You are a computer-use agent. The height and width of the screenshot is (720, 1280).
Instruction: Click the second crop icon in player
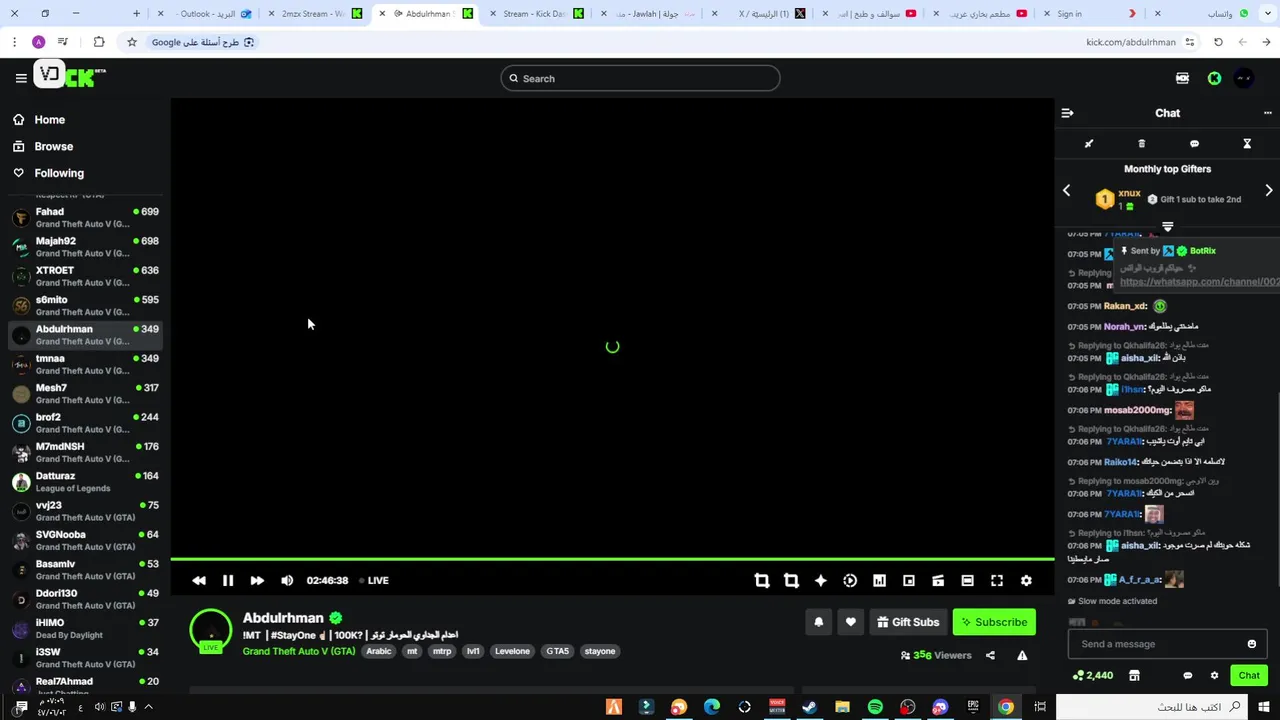point(791,580)
